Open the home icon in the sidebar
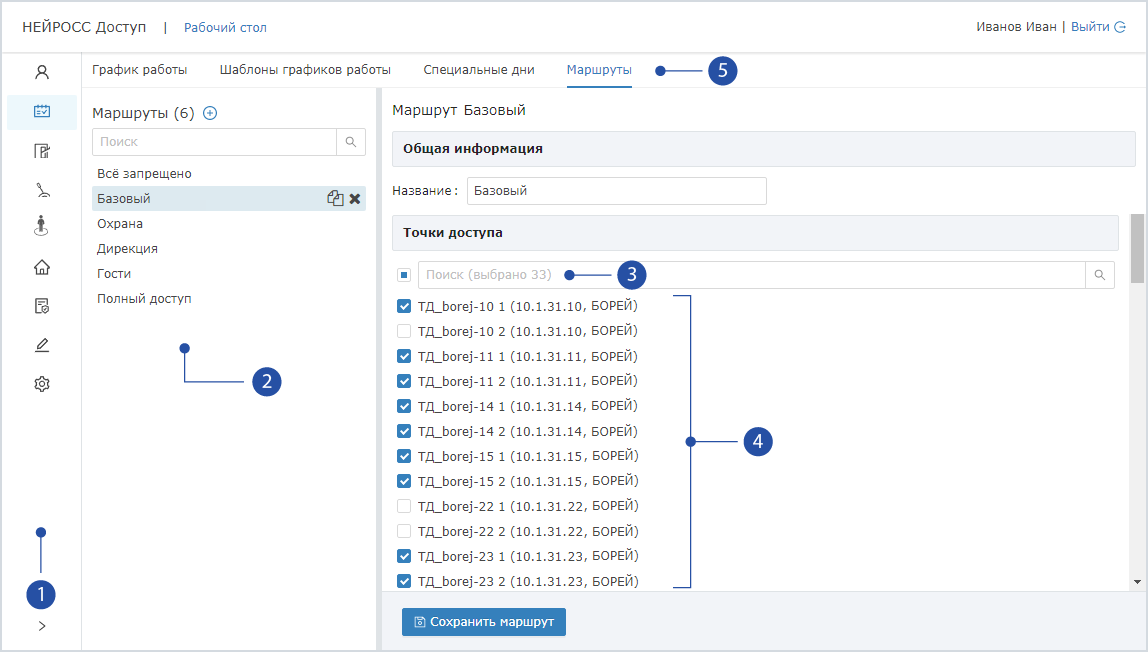 pos(42,267)
